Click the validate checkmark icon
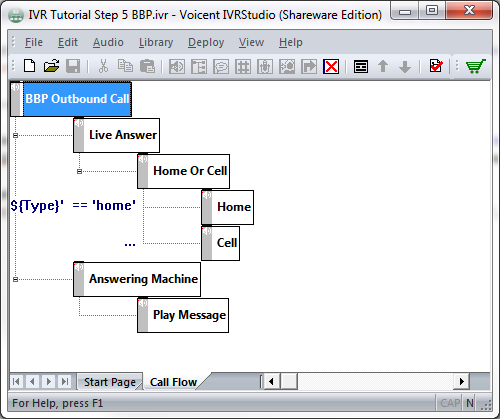500x419 pixels. [x=436, y=66]
